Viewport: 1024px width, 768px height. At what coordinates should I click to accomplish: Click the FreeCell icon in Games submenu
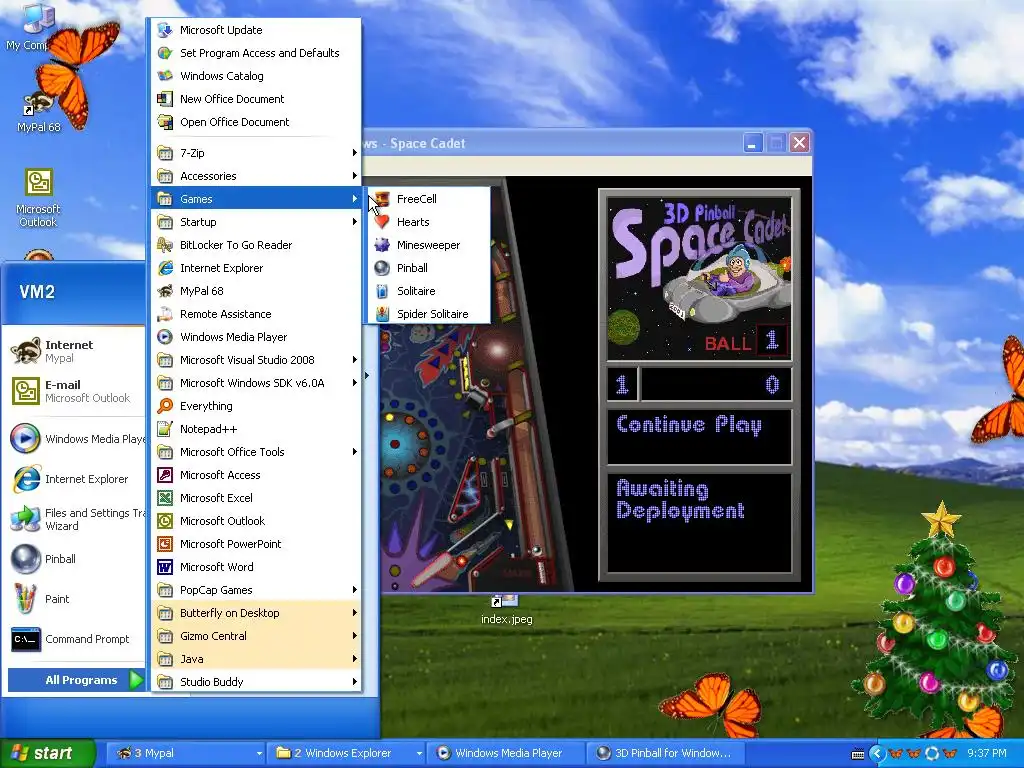pyautogui.click(x=382, y=199)
